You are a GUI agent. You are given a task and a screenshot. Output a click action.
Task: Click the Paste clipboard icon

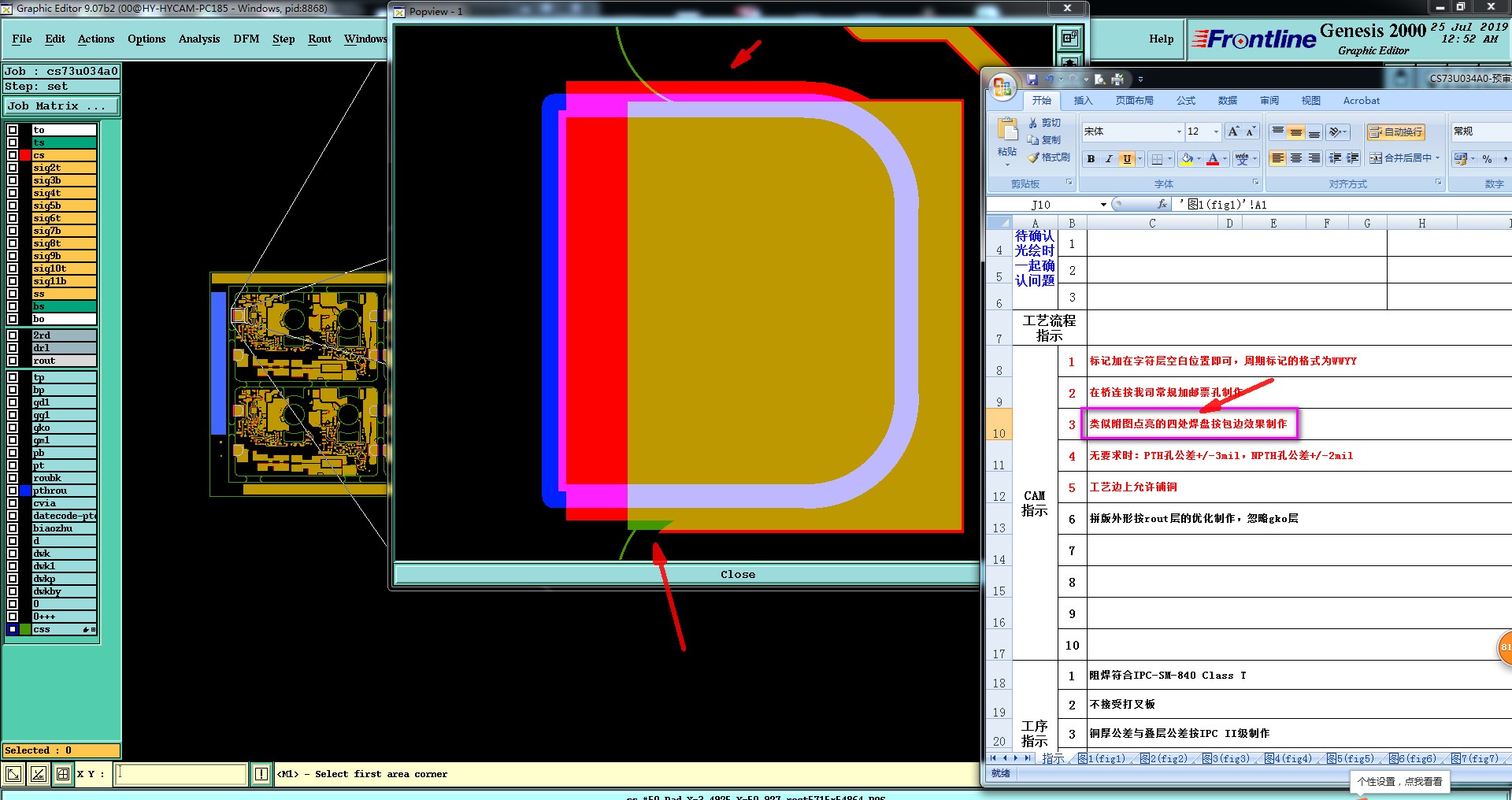[x=1007, y=130]
